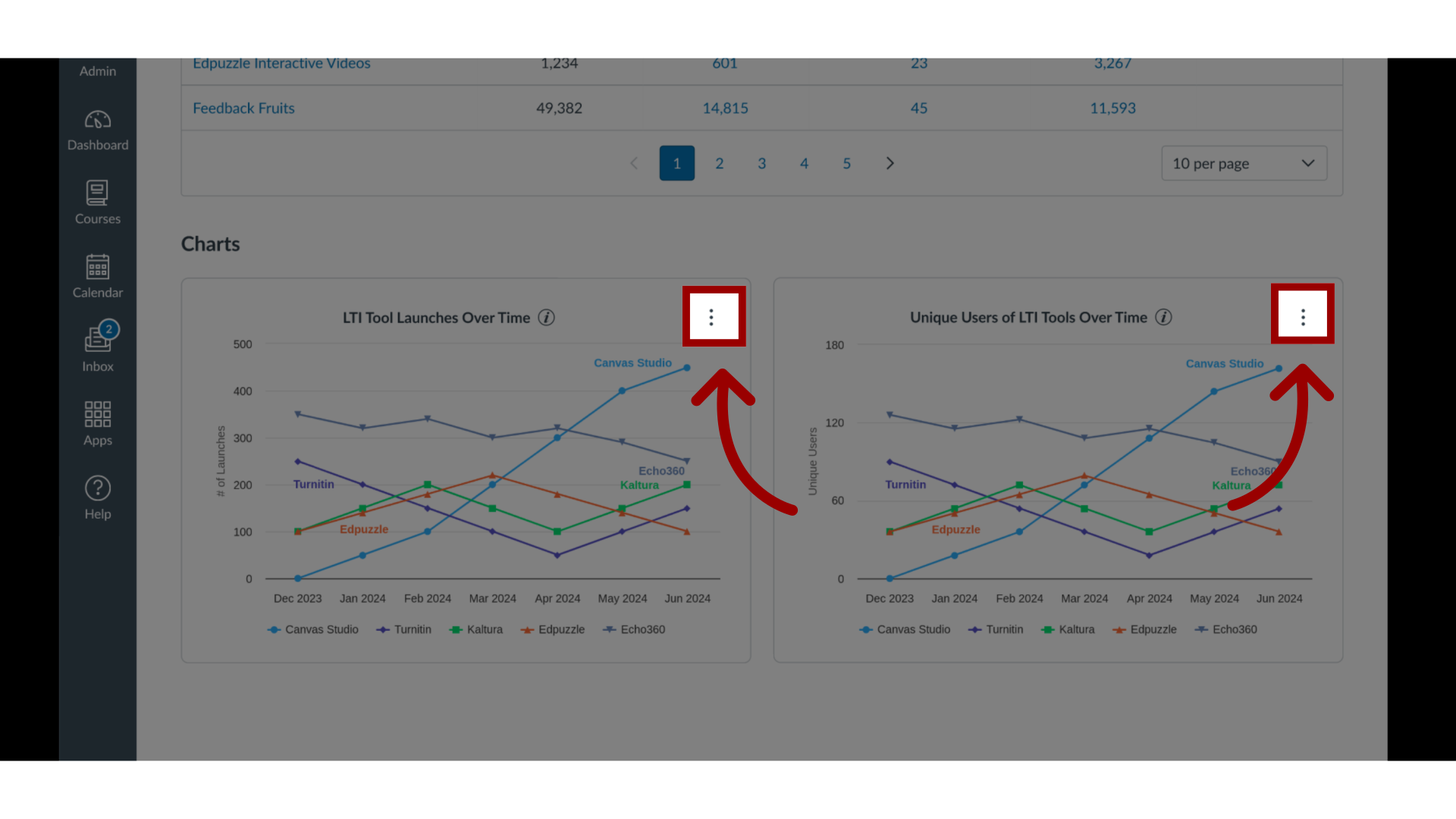This screenshot has height=819, width=1456.
Task: Click info icon beside Unique Users of LTI Tools
Action: (1163, 317)
